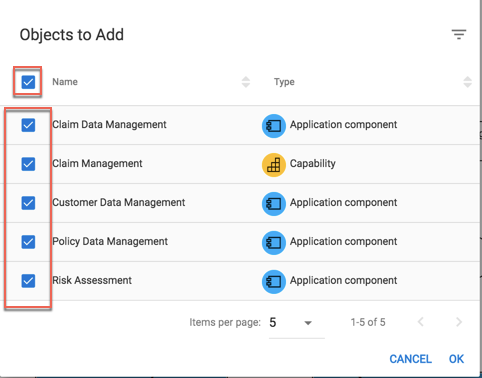Uncheck the Claim Data Management checkbox
The width and height of the screenshot is (482, 378).
tap(28, 125)
